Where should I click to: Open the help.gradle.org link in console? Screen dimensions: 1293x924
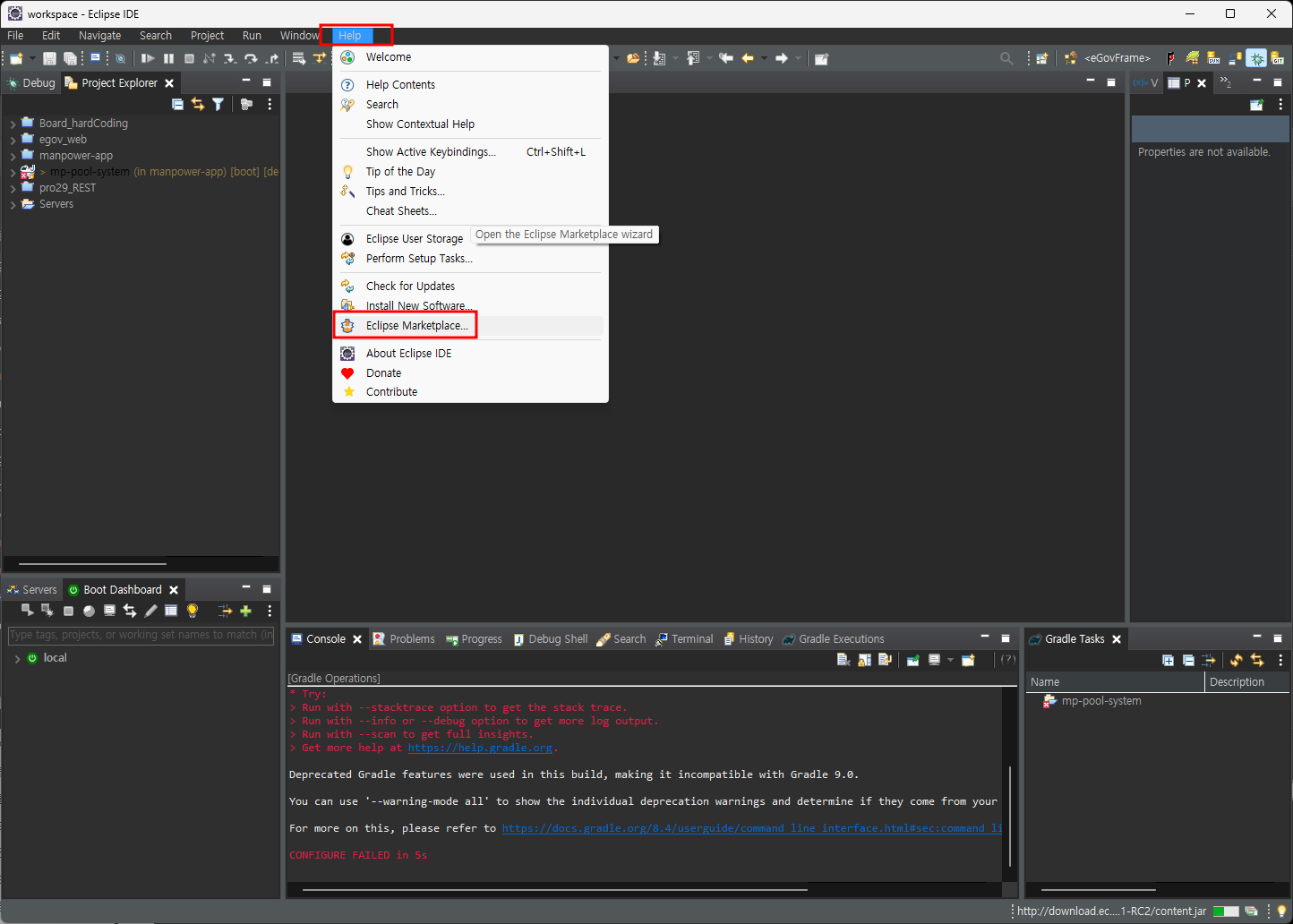coord(480,749)
